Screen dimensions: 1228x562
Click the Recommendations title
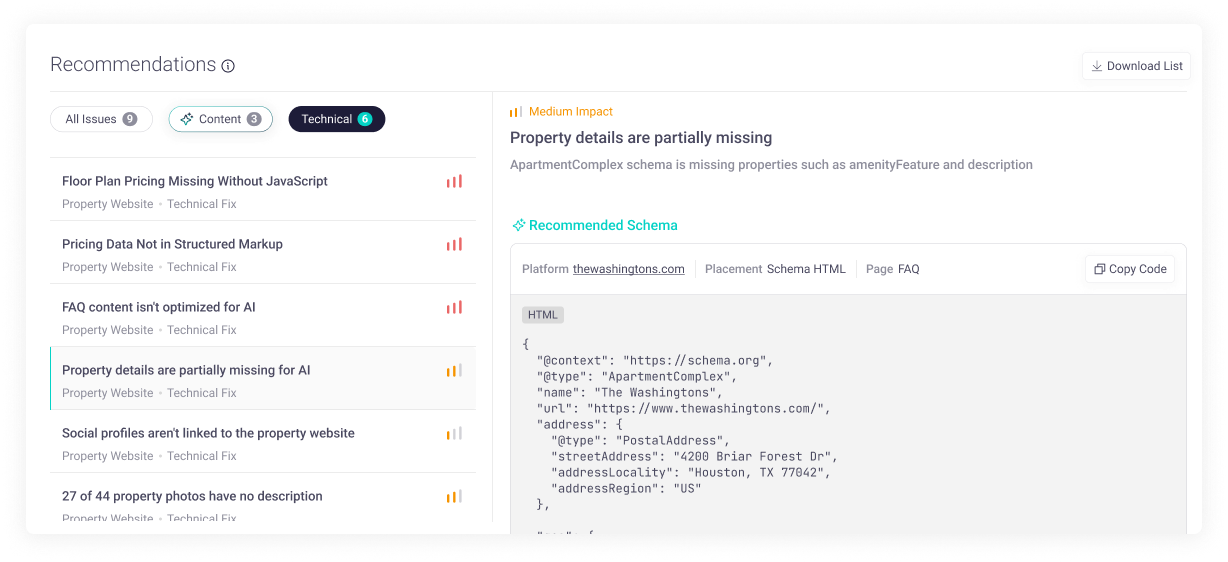(133, 65)
